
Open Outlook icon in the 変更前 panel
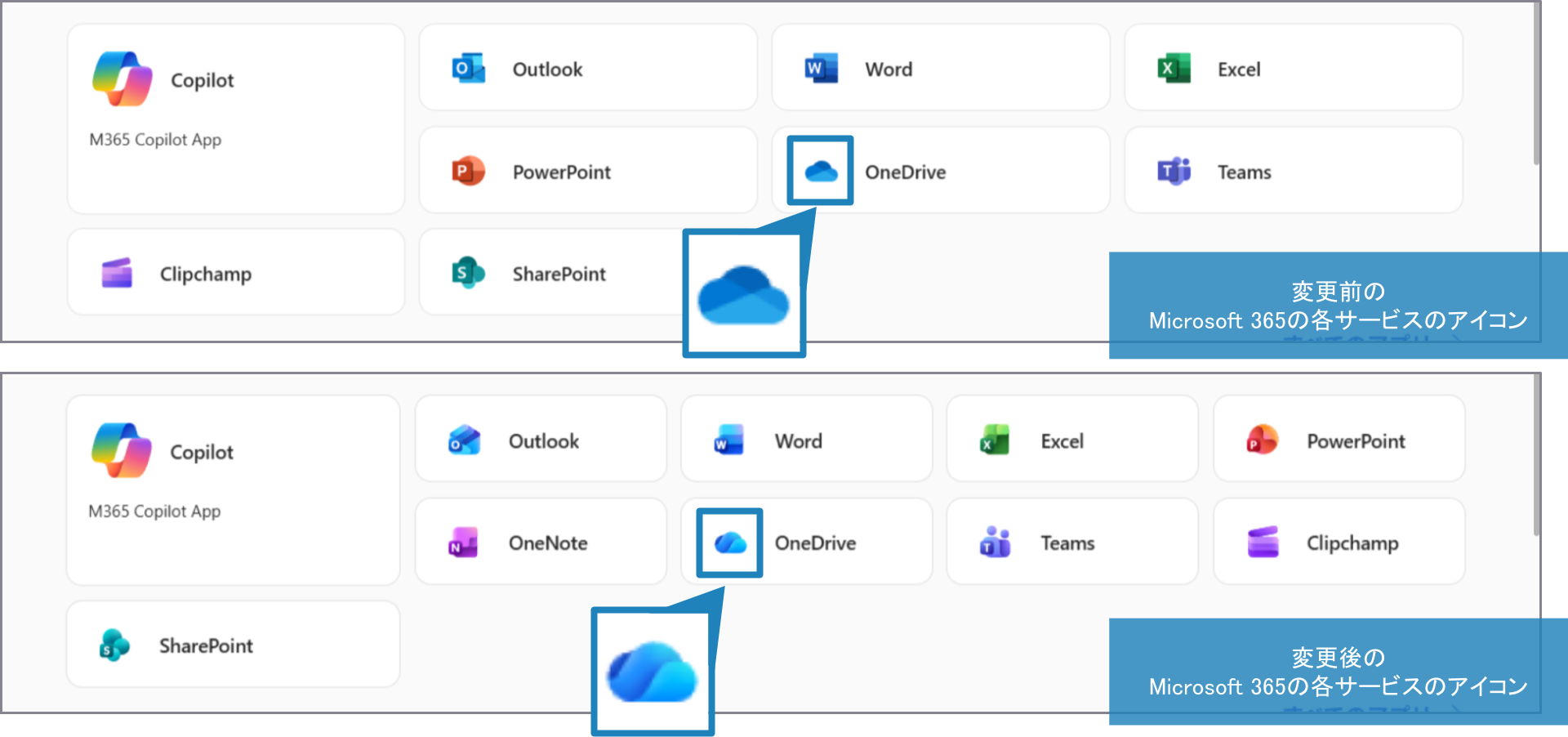[x=468, y=69]
